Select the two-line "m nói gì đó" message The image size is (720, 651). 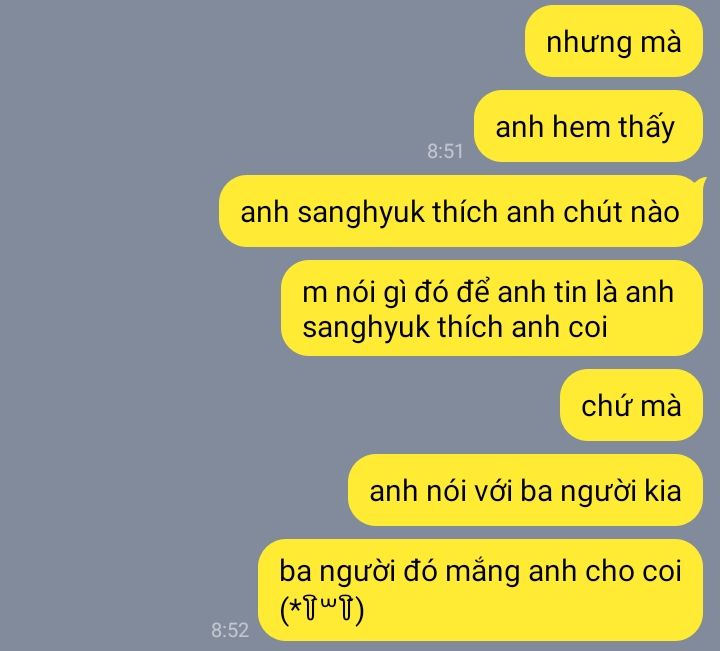pyautogui.click(x=492, y=309)
